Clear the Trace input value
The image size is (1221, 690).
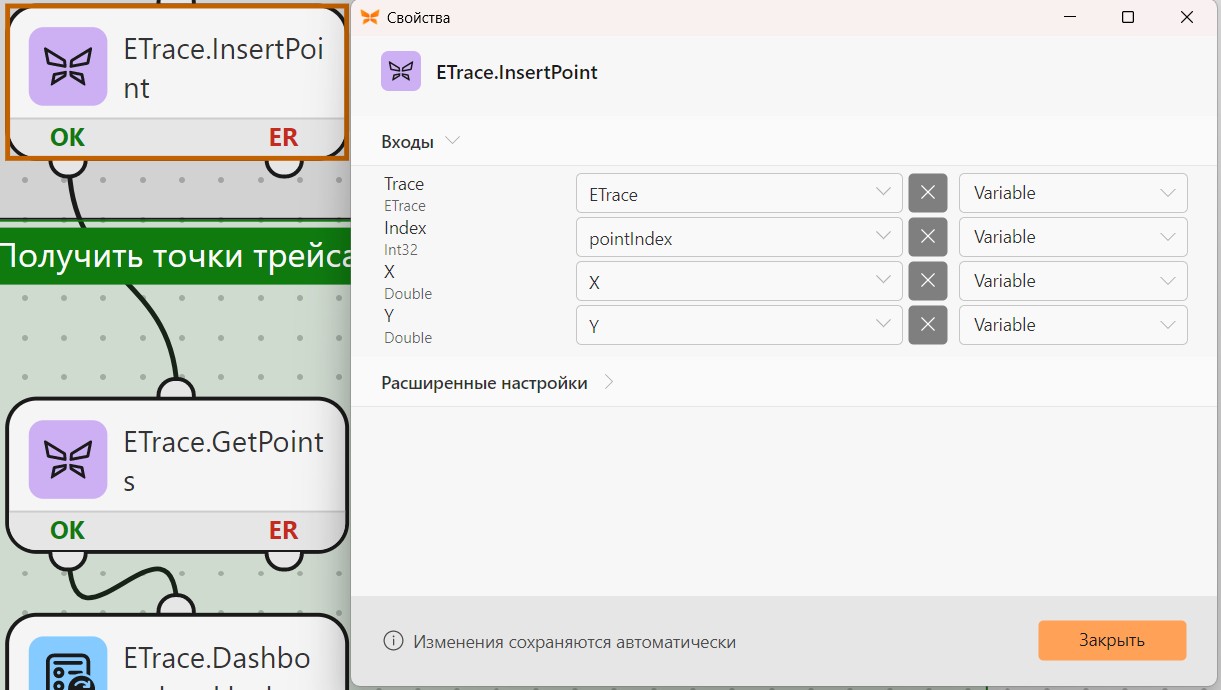(x=927, y=193)
